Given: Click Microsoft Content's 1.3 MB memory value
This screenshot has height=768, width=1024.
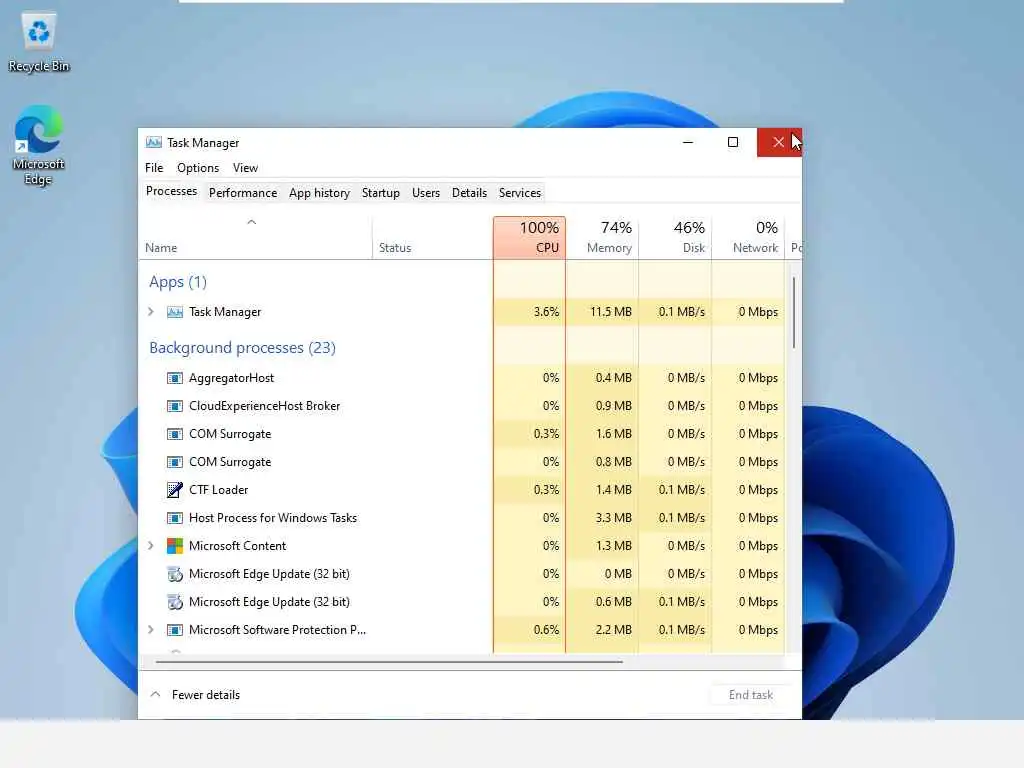Looking at the screenshot, I should point(614,546).
